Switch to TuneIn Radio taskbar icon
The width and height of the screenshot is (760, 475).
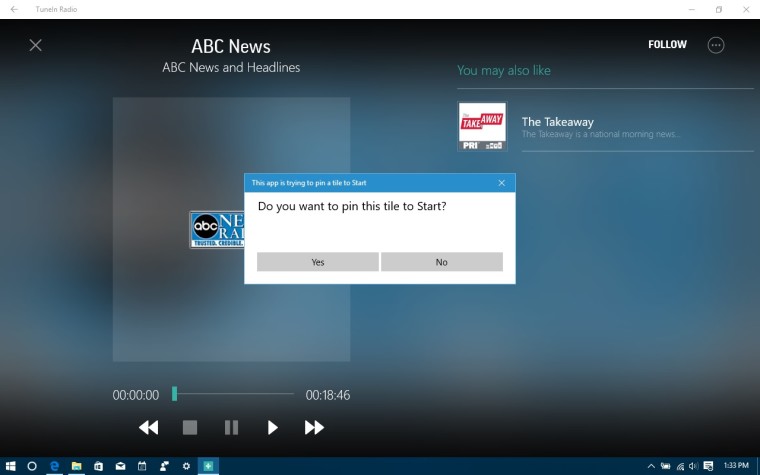208,466
